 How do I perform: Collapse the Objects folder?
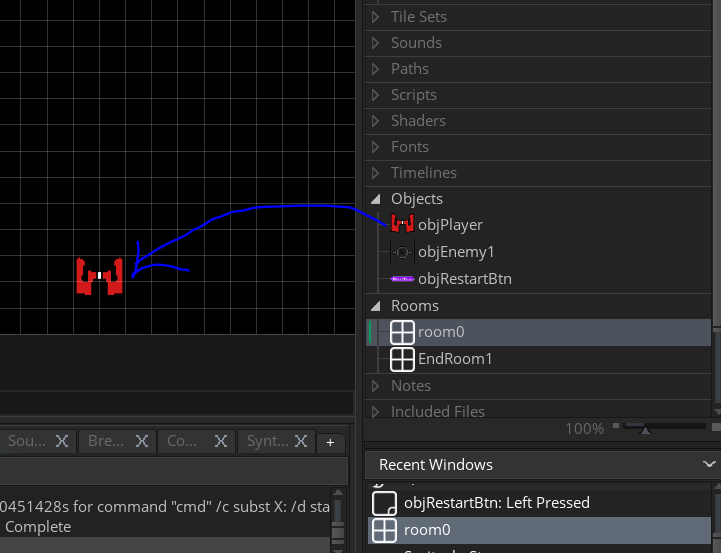tap(376, 199)
